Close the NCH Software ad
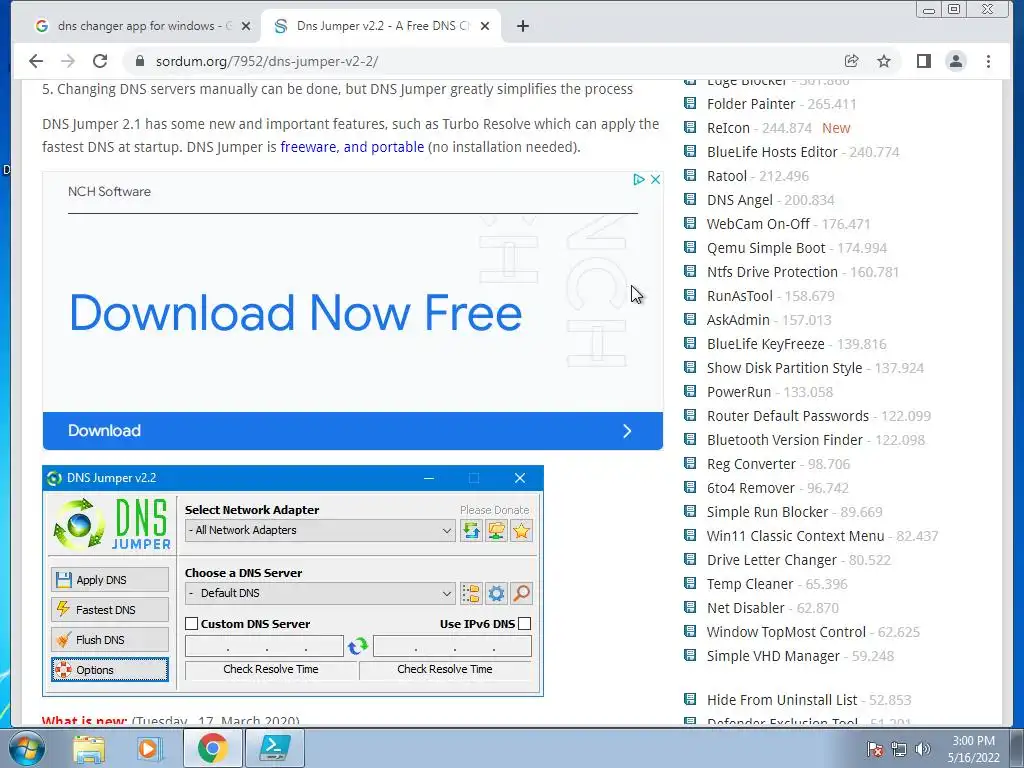1024x768 pixels. (x=655, y=179)
